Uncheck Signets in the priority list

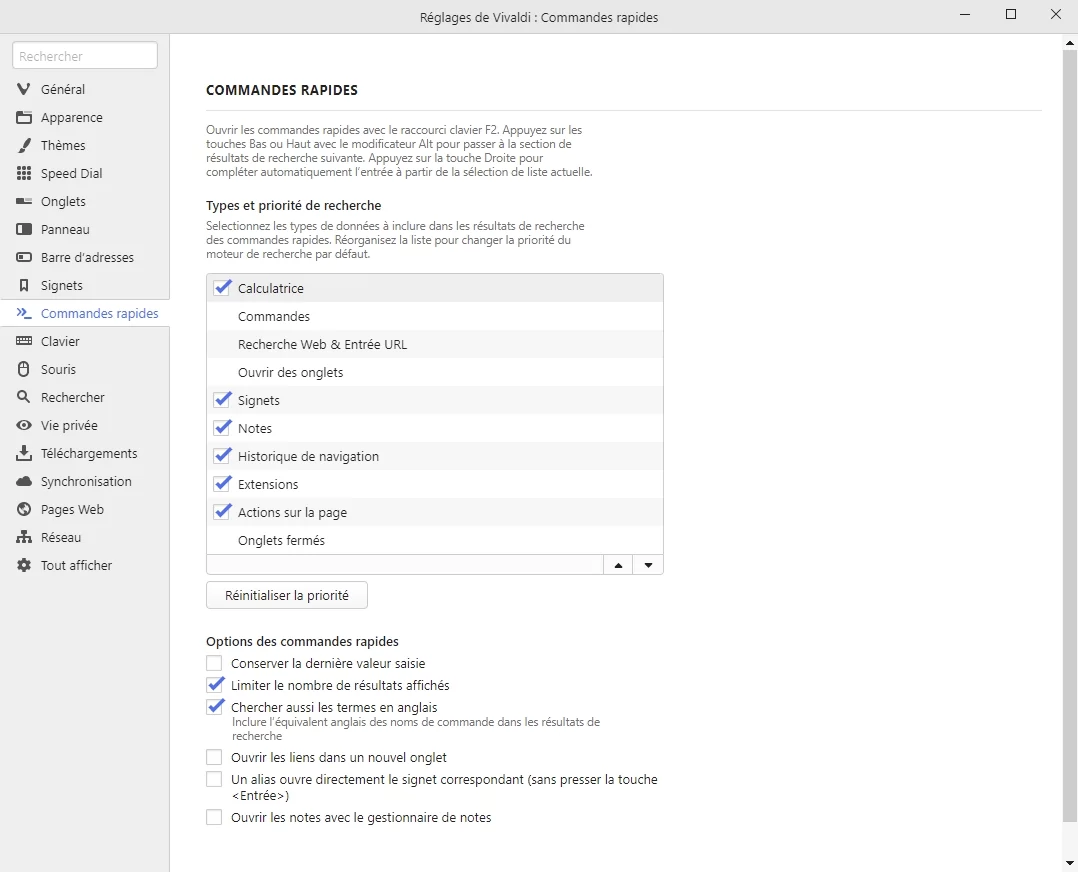point(222,400)
